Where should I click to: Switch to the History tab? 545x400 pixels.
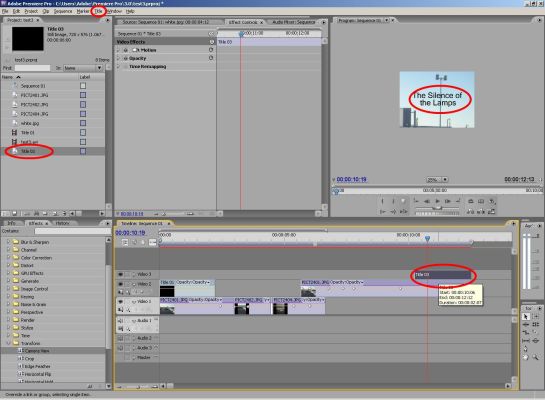pos(63,223)
